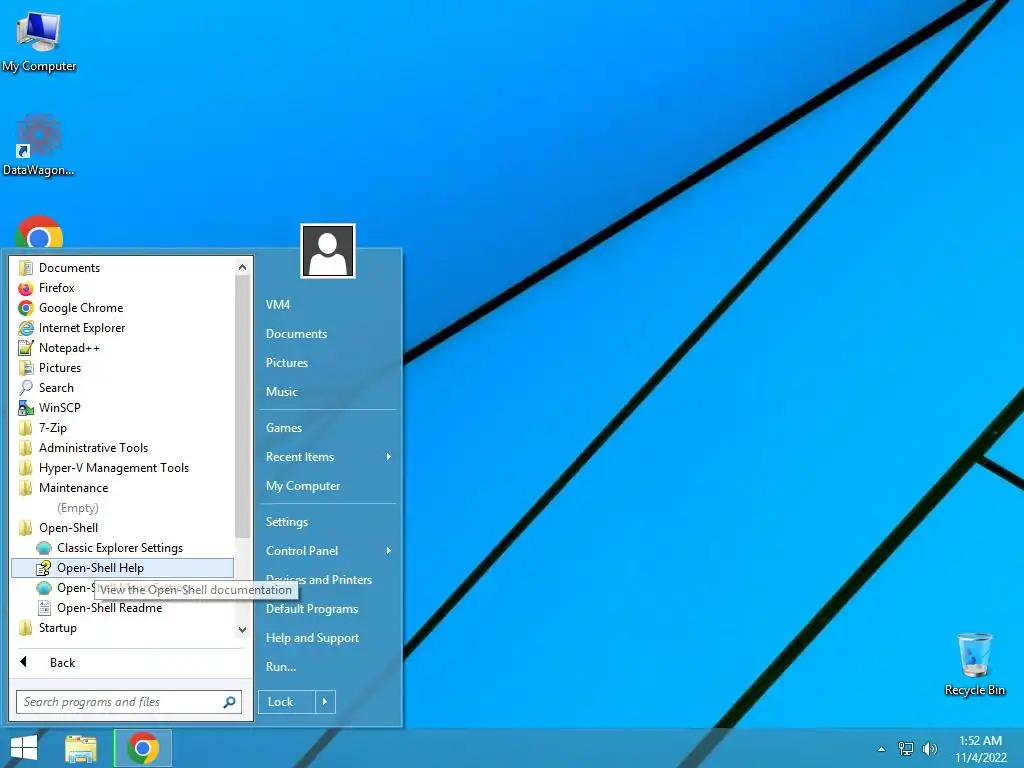Open the Open-Shell Readme entry
This screenshot has height=768, width=1024.
coord(123,608)
